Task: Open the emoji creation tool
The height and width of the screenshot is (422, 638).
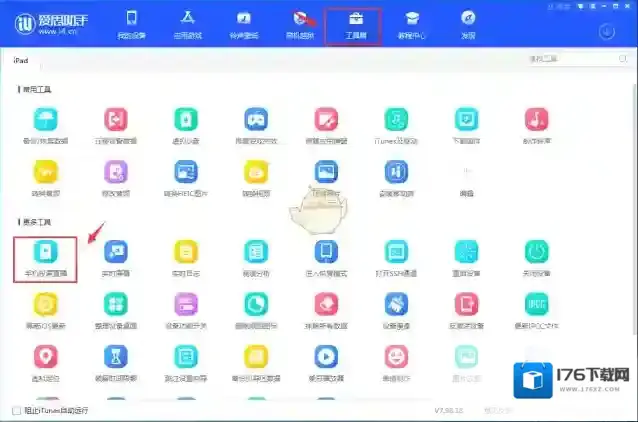Action: (396, 358)
